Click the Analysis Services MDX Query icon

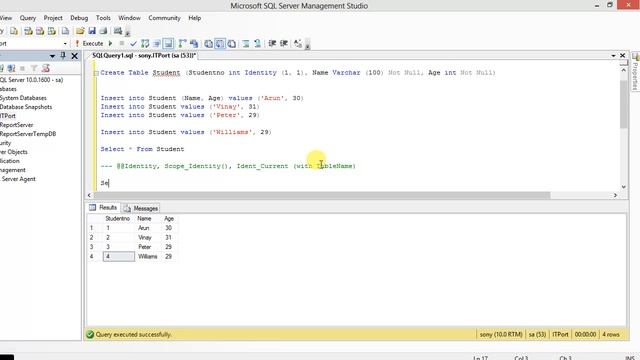28,31
